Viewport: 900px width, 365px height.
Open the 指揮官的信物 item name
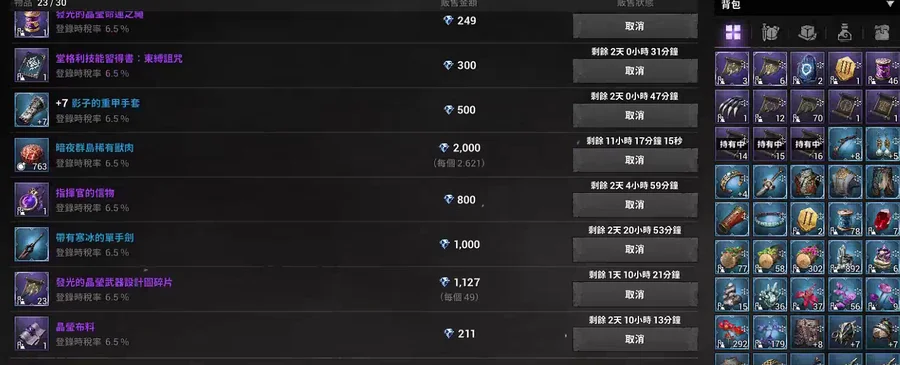85,193
